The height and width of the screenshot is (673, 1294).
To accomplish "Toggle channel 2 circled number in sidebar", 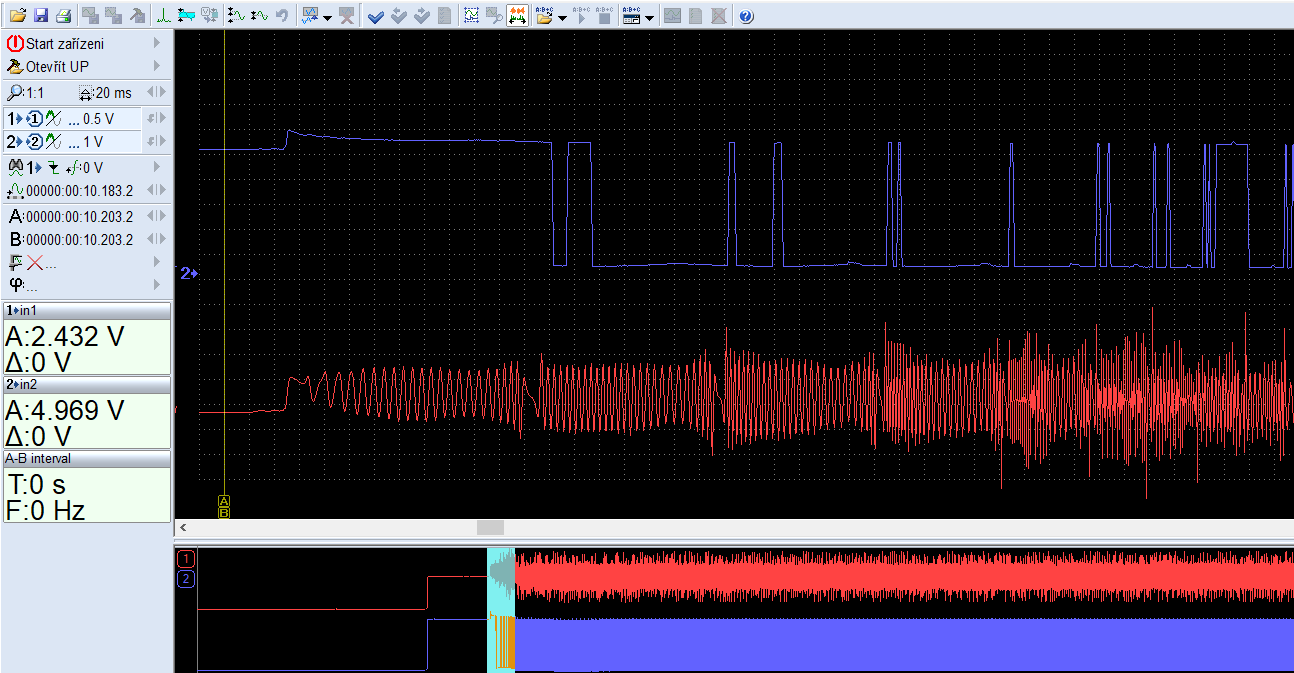I will (33, 142).
